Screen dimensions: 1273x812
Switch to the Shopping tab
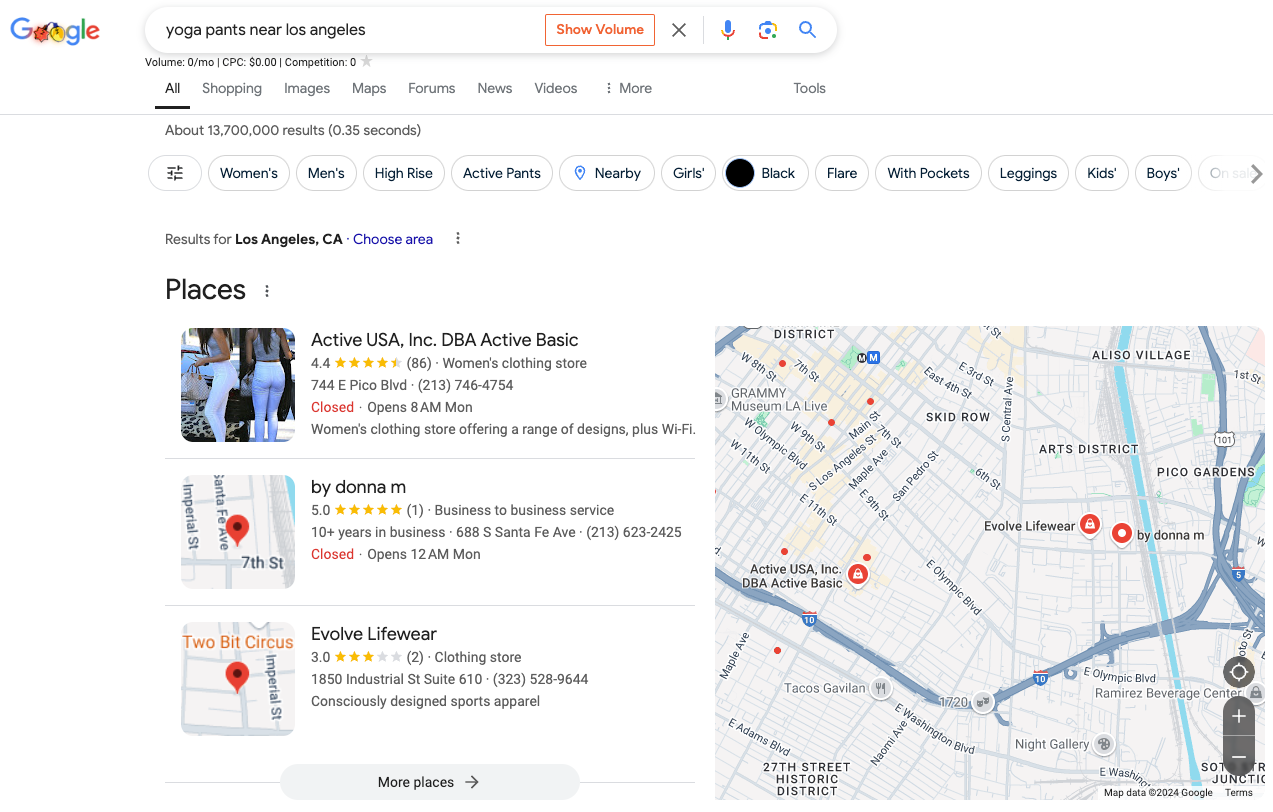click(232, 88)
